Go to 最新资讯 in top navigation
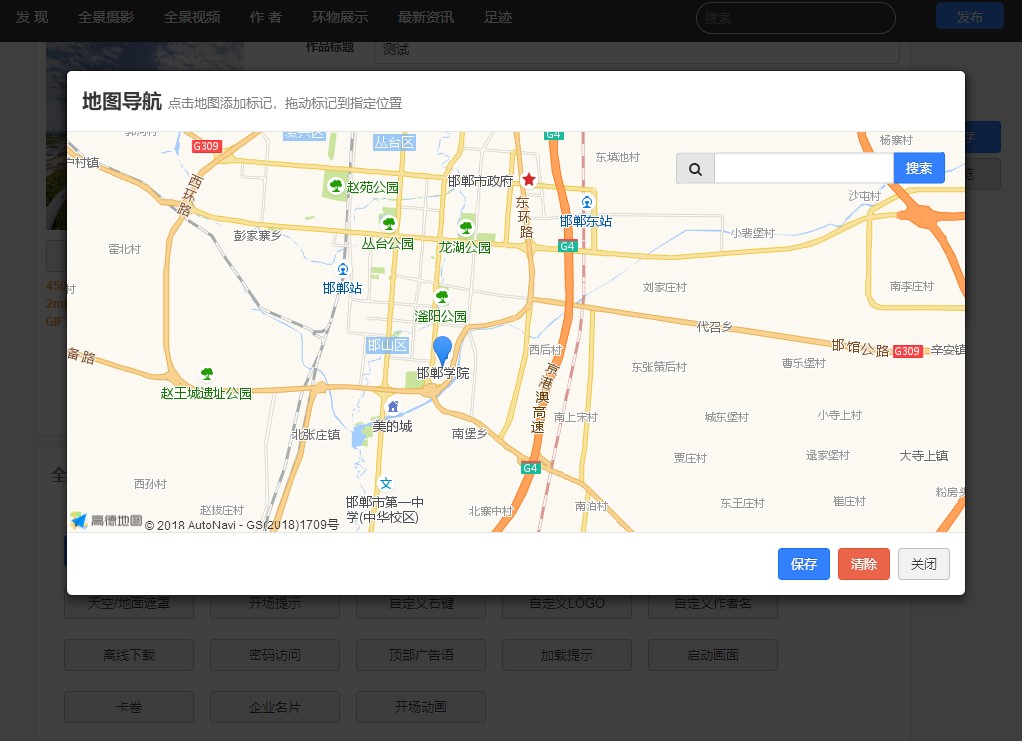Image resolution: width=1022 pixels, height=741 pixels. pyautogui.click(x=425, y=17)
